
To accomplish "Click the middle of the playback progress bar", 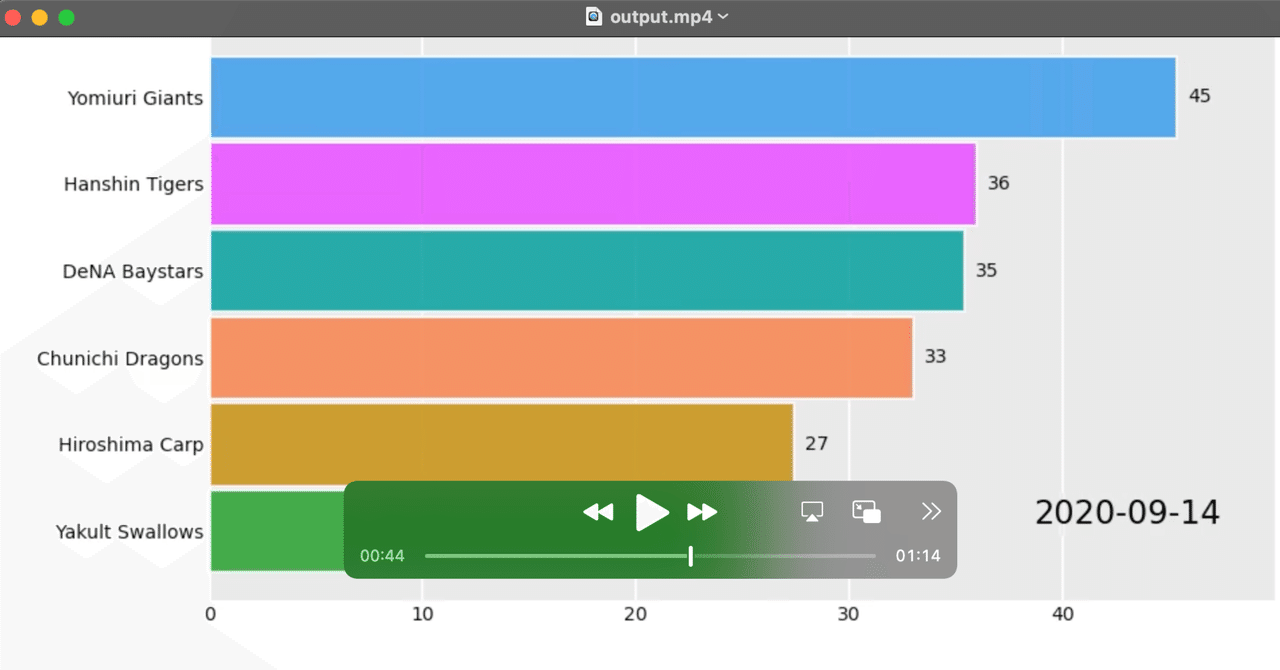I will (x=650, y=555).
